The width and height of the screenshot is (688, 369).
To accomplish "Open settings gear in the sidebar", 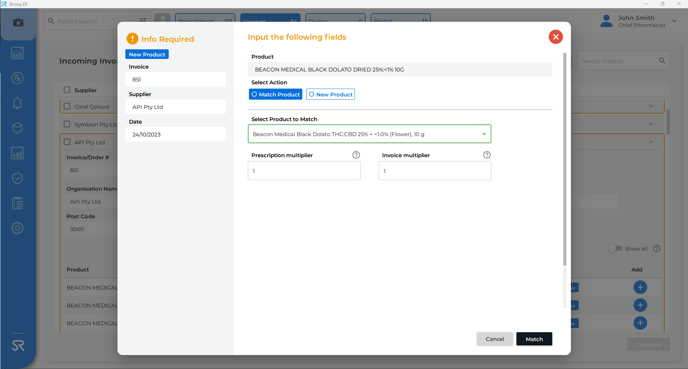I will pyautogui.click(x=17, y=228).
